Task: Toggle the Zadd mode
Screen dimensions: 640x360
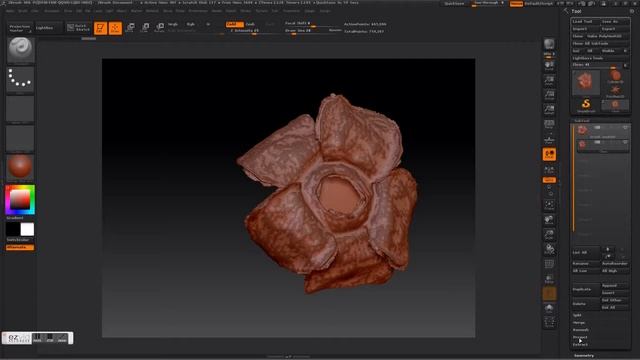Action: (234, 24)
